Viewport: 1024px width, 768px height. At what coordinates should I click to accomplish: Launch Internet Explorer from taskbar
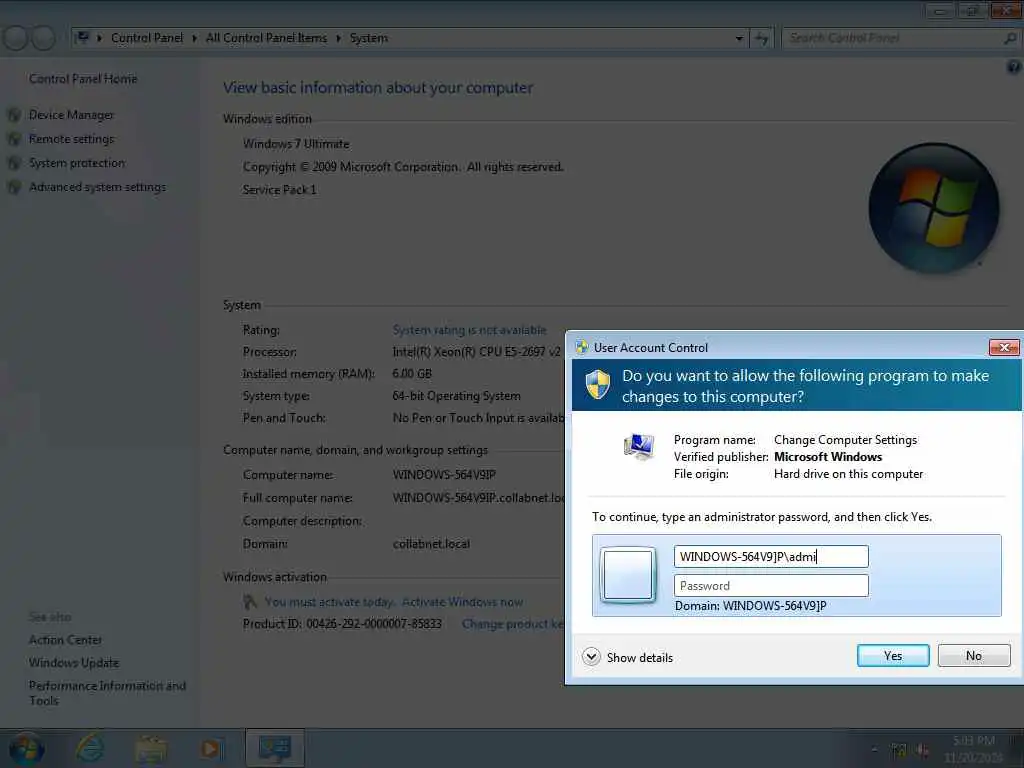[89, 748]
